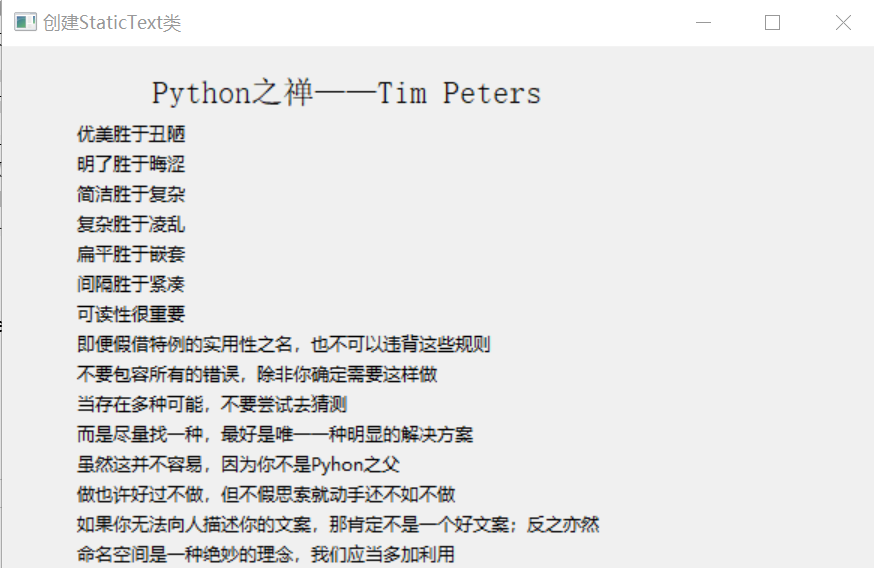
Task: Click the line 间隔胜于紧凑
Action: coord(131,284)
